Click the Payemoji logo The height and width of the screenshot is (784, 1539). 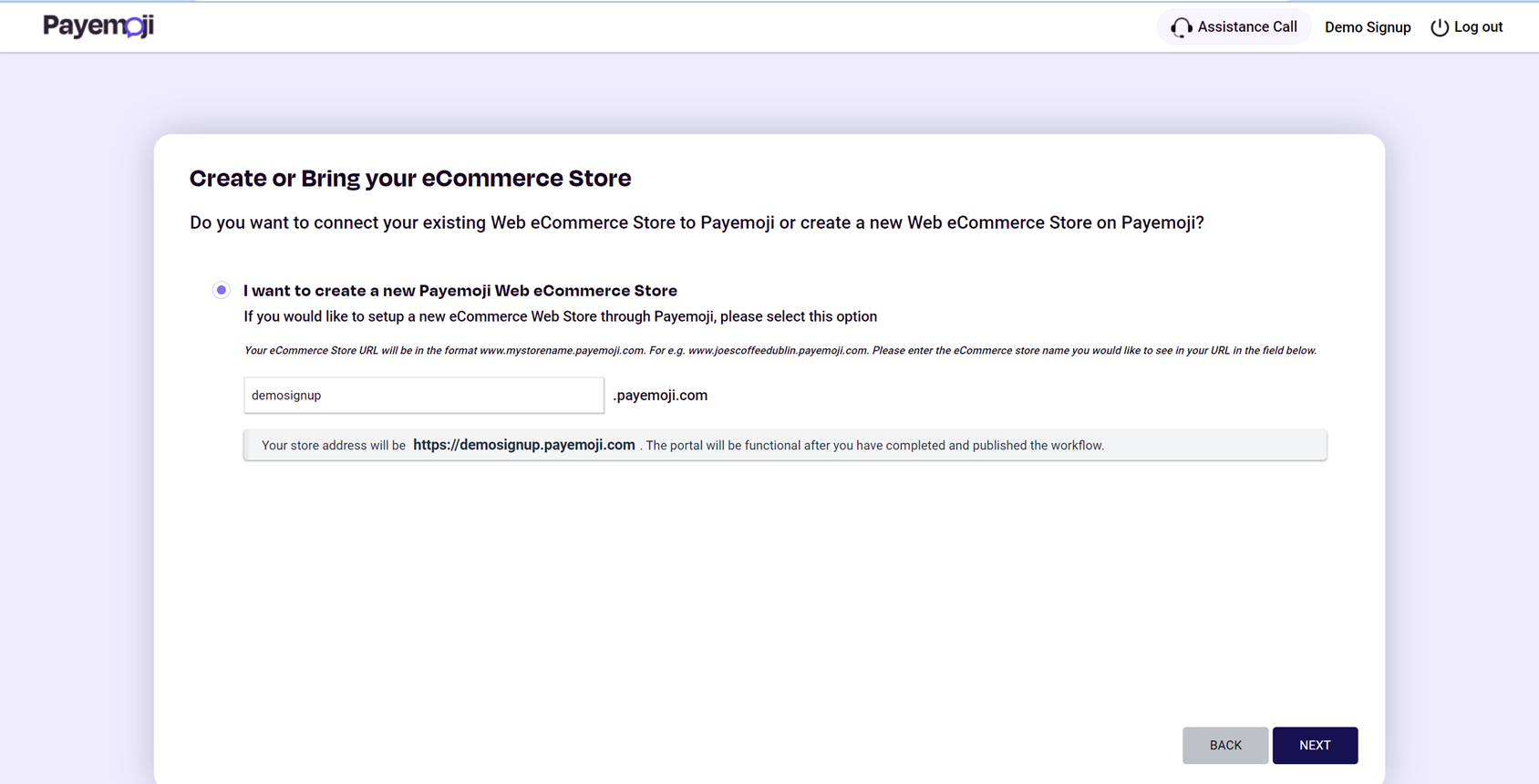point(98,26)
